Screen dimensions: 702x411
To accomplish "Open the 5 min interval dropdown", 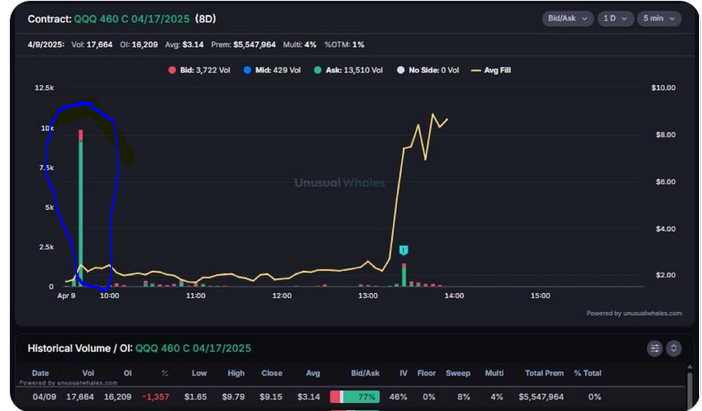I will coord(659,18).
